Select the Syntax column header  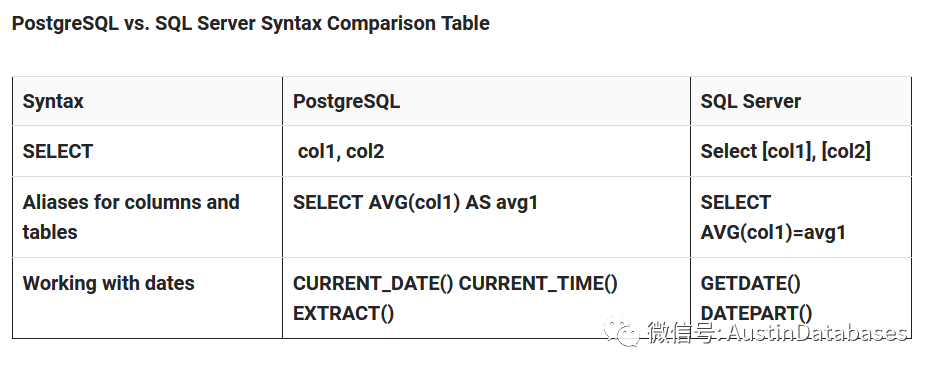53,101
